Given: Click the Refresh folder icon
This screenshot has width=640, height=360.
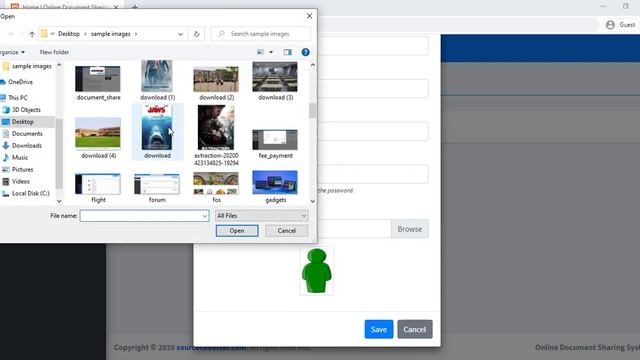Looking at the screenshot, I should (196, 34).
